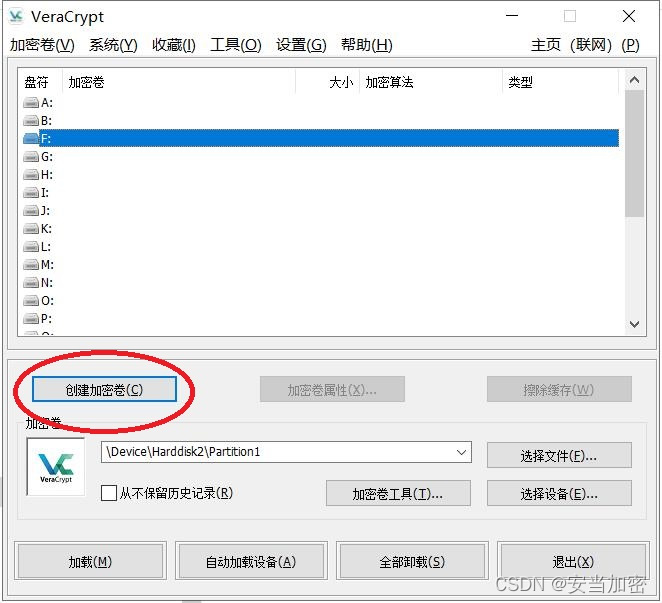
Task: Select the N: drive letter text
Action: point(47,282)
